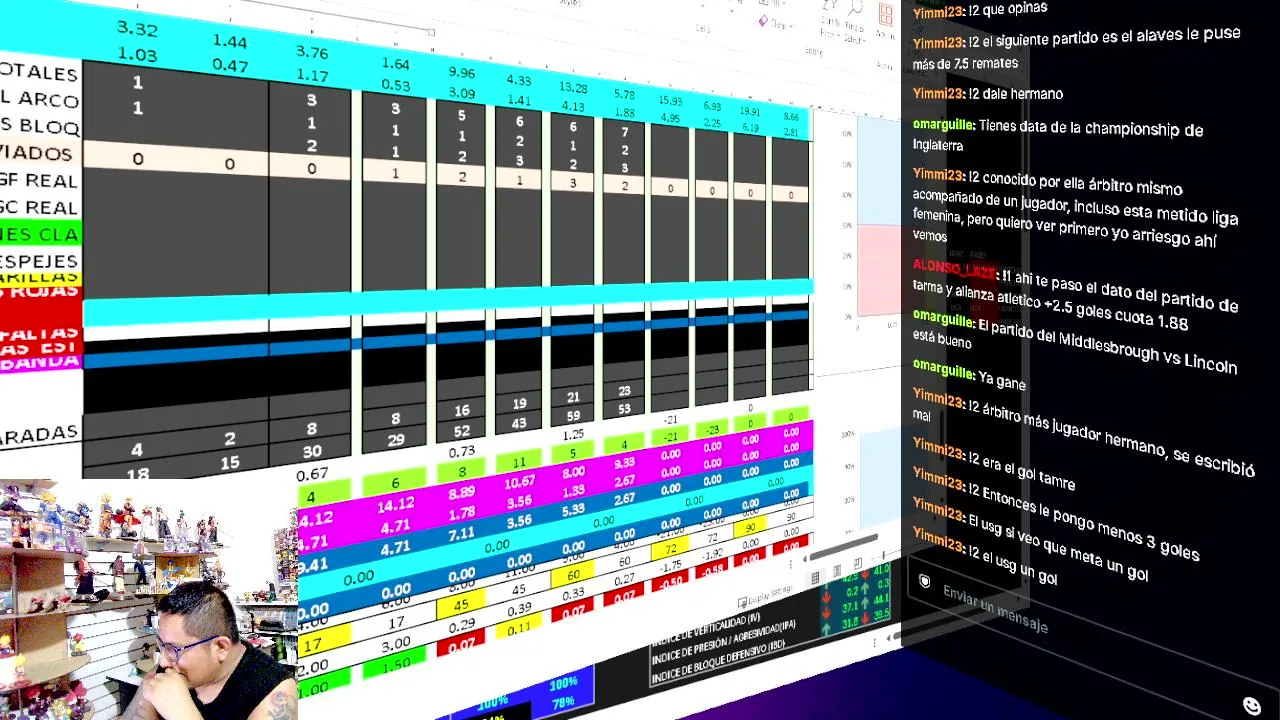Screen dimensions: 1280x720
Task: Click omarguille's name on the championship message
Action: point(943,124)
